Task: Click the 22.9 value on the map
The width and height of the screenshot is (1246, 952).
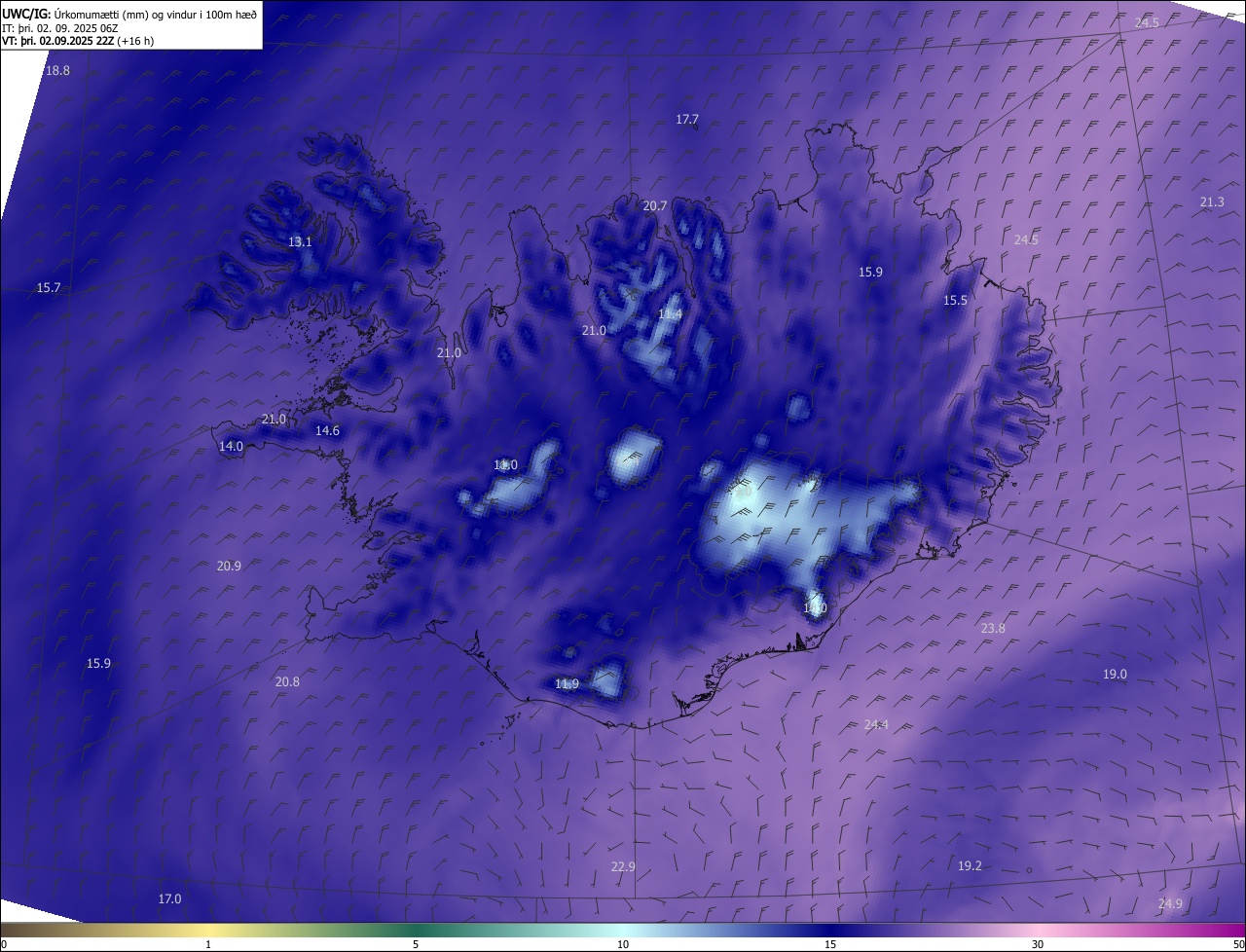Action: (x=623, y=866)
